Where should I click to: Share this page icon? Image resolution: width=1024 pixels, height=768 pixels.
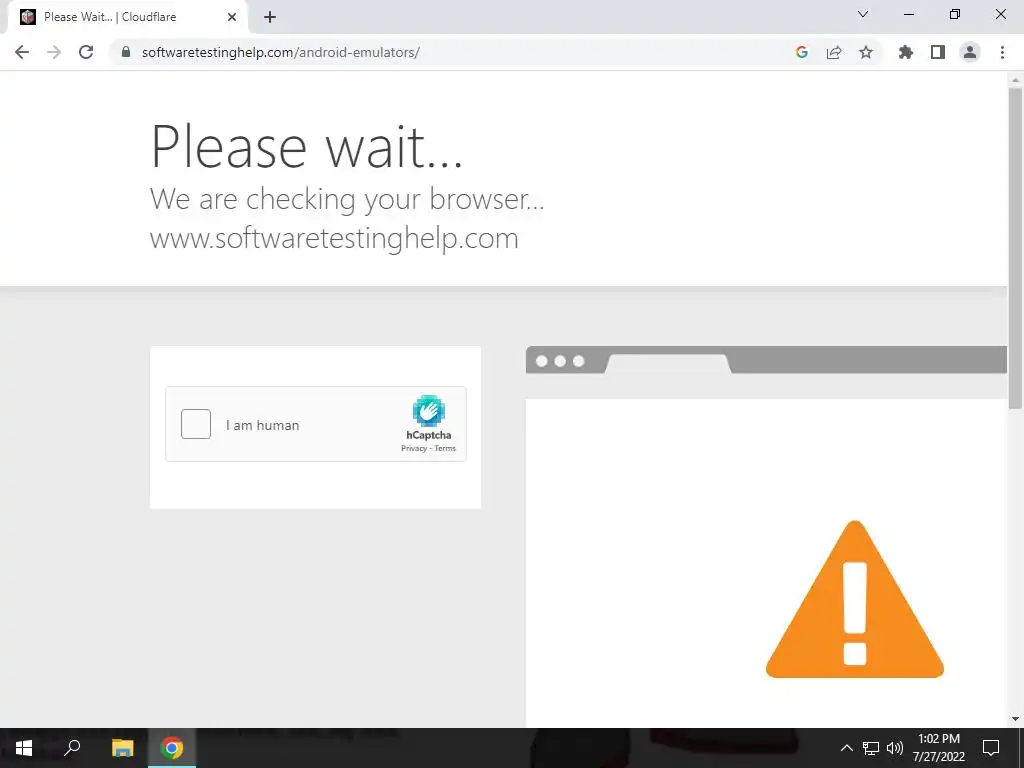[834, 52]
